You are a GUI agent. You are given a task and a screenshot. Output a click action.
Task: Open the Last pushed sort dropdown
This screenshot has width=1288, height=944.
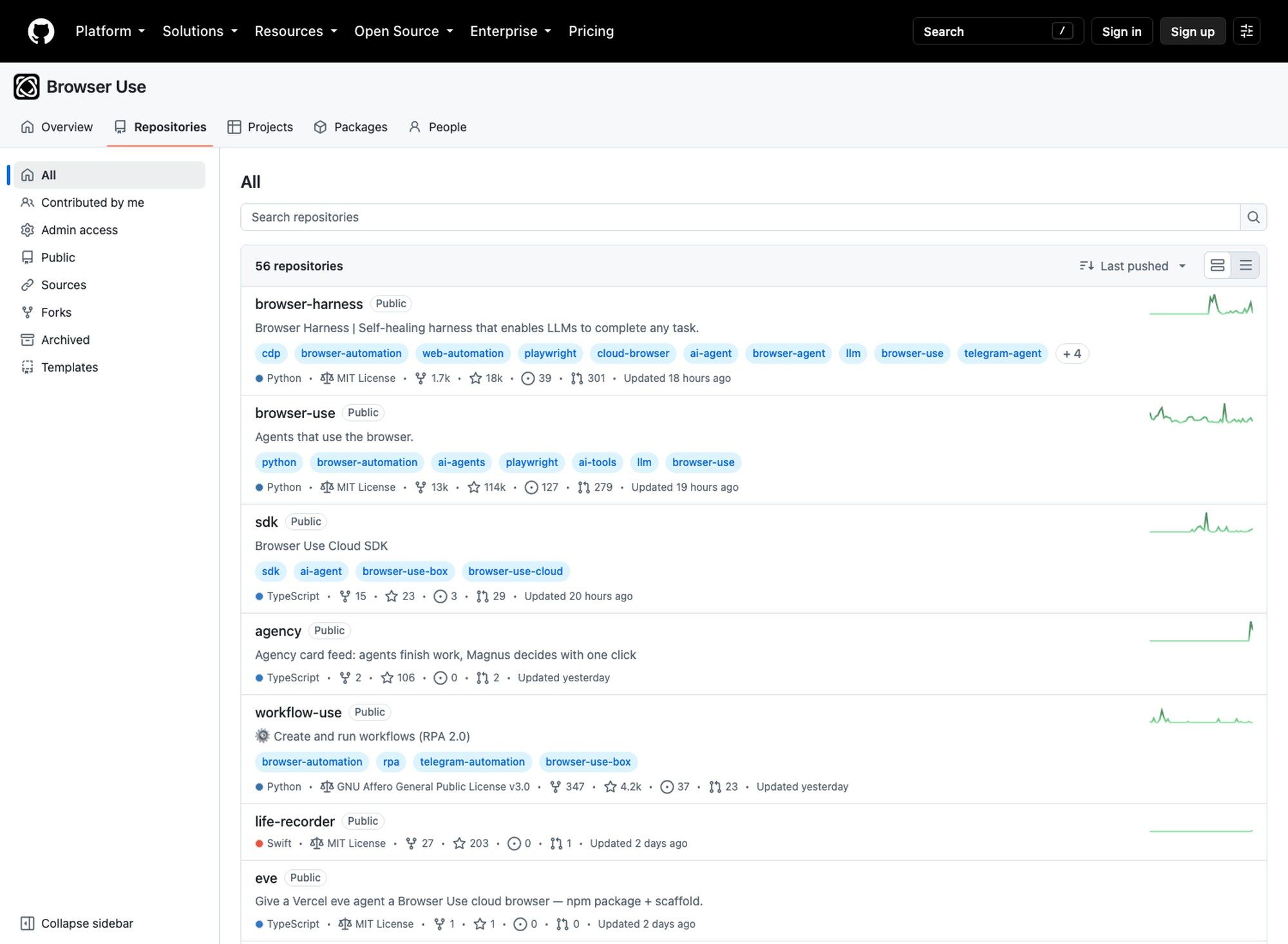click(x=1133, y=265)
